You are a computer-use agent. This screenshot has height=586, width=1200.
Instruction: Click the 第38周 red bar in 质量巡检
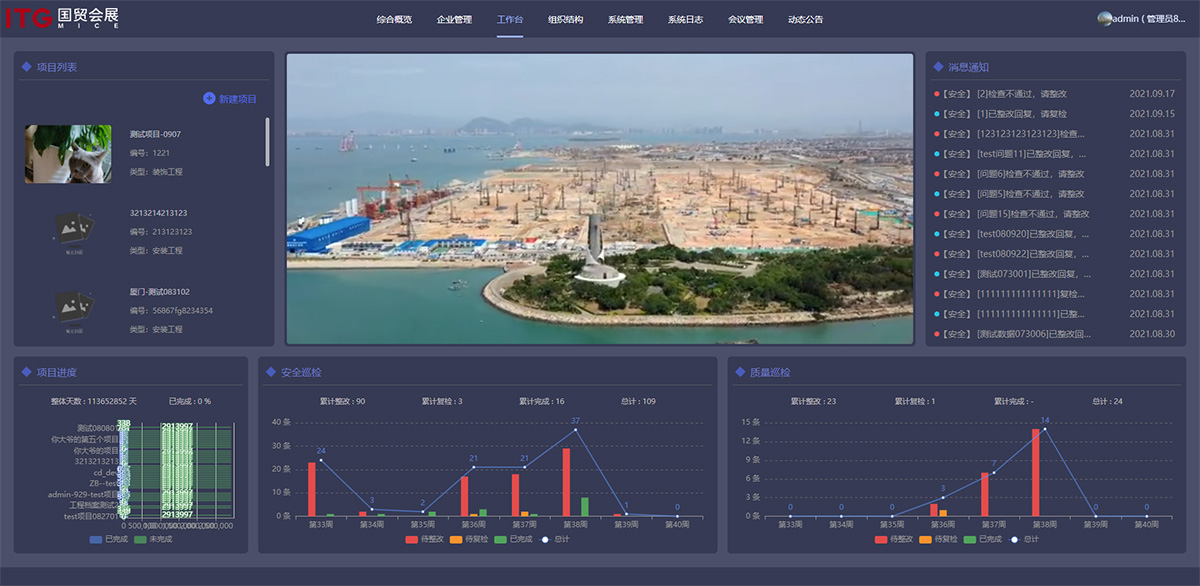(x=1036, y=473)
